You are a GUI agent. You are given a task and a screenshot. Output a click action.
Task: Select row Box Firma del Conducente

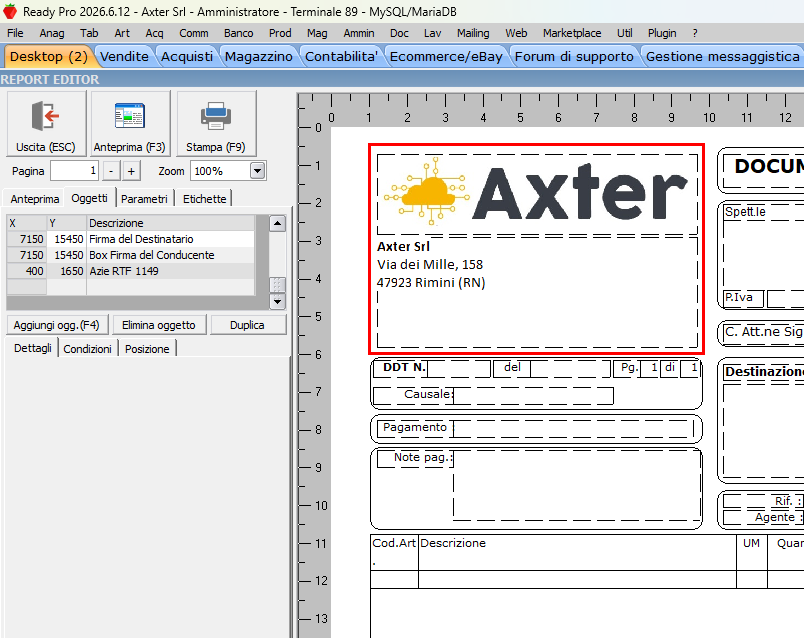coord(131,255)
